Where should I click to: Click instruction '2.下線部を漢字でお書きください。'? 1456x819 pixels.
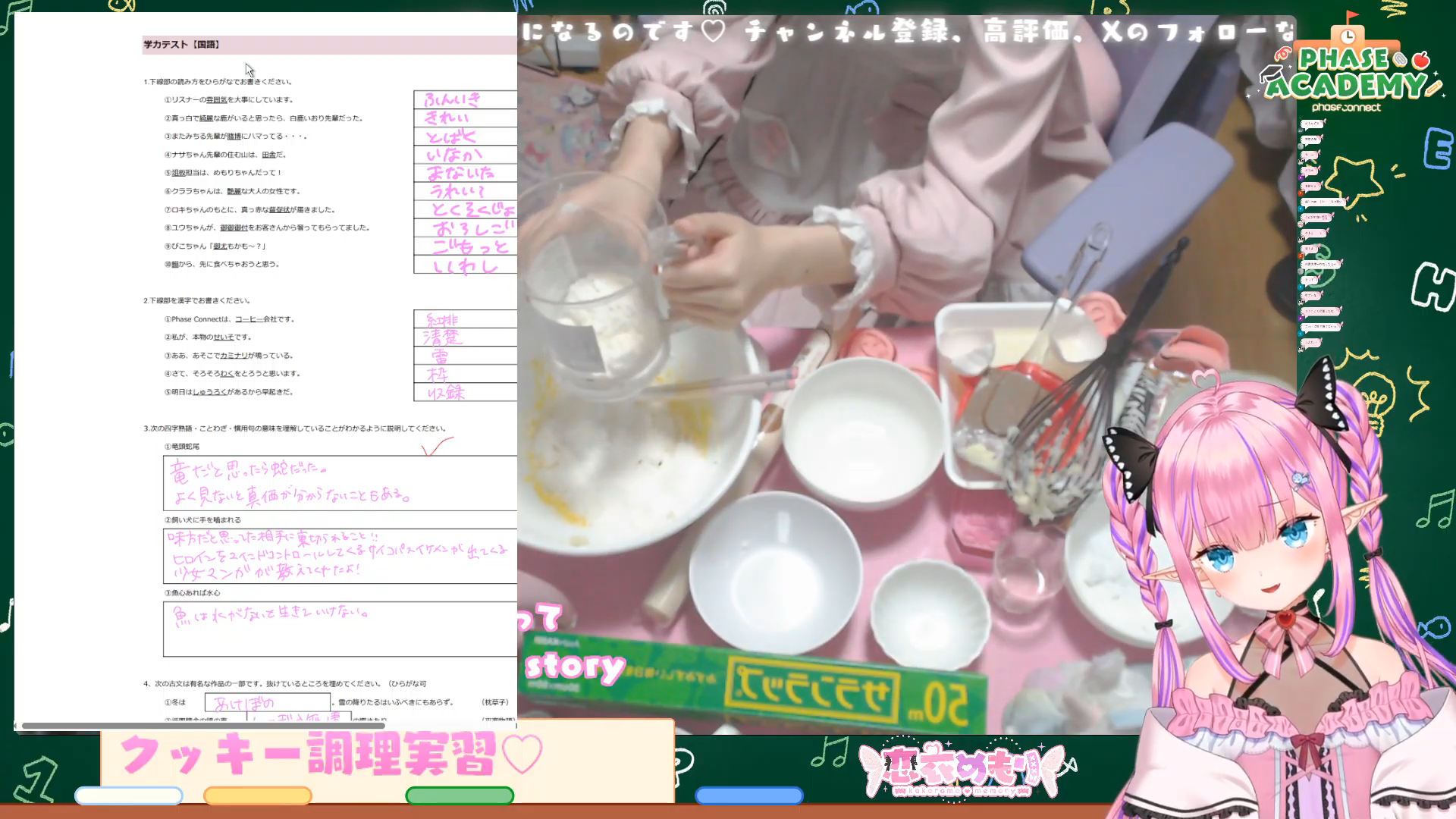197,300
